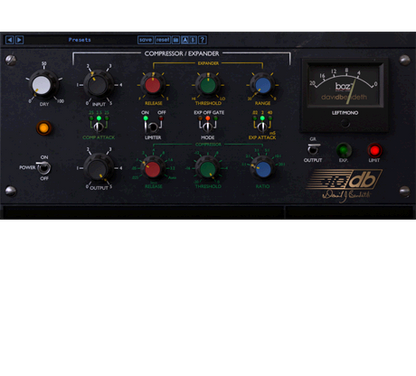Flip the EXP ATTACK switch
This screenshot has width=416, height=376.
[262, 126]
